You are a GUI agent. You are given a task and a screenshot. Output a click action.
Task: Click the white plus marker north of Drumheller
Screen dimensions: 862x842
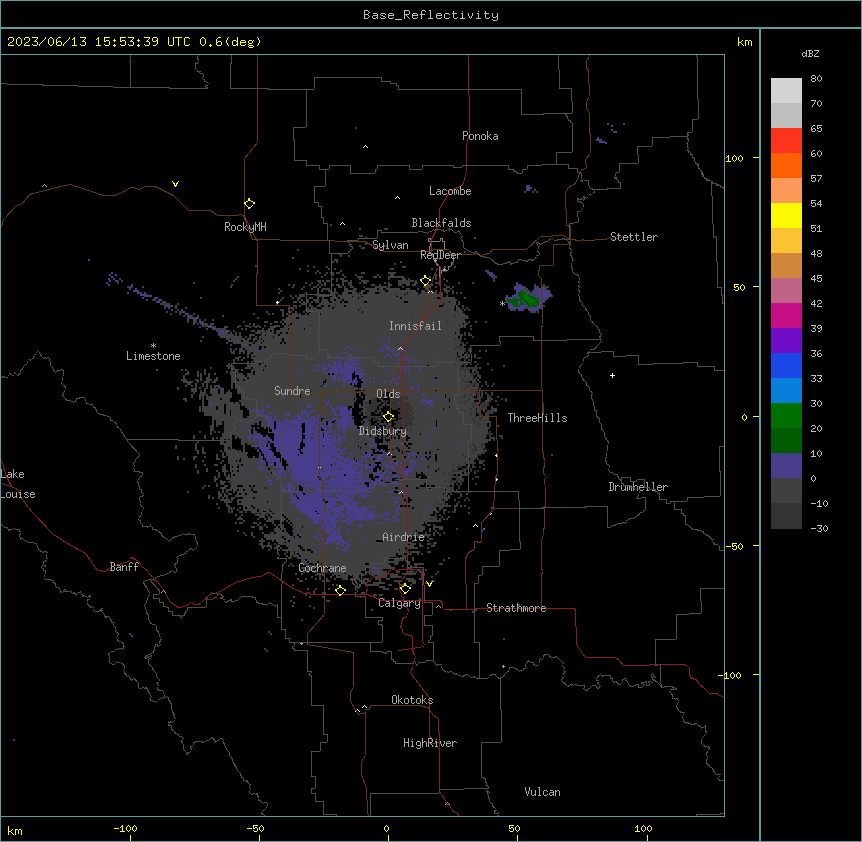coord(612,375)
